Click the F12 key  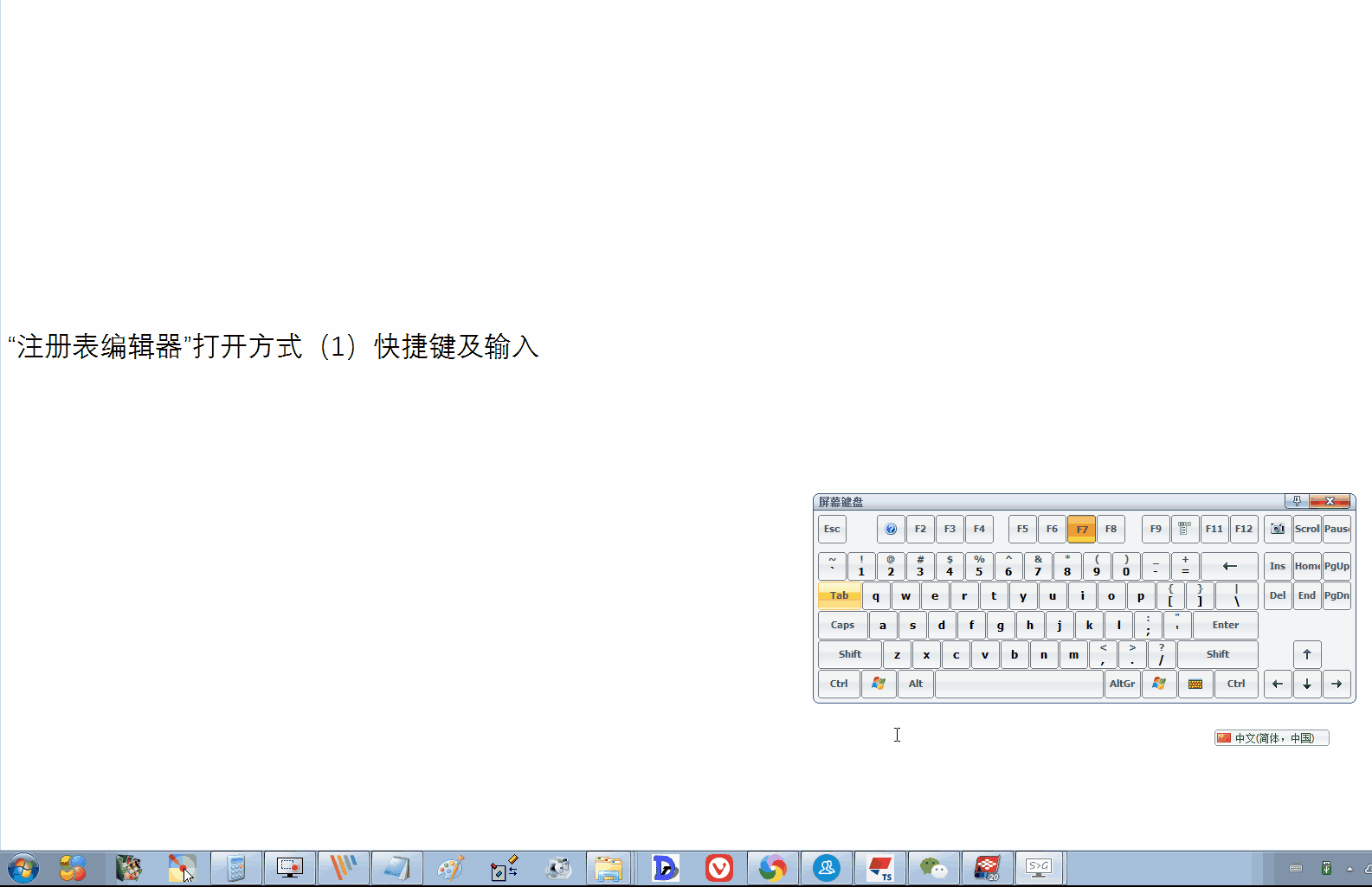1244,529
